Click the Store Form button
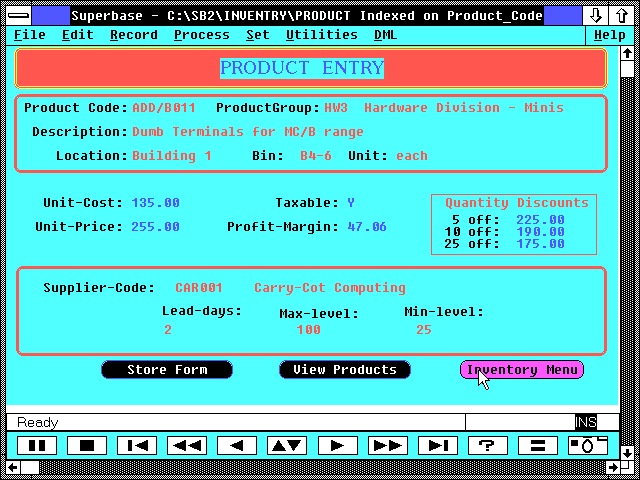Viewport: 640px width, 480px height. pyautogui.click(x=167, y=369)
